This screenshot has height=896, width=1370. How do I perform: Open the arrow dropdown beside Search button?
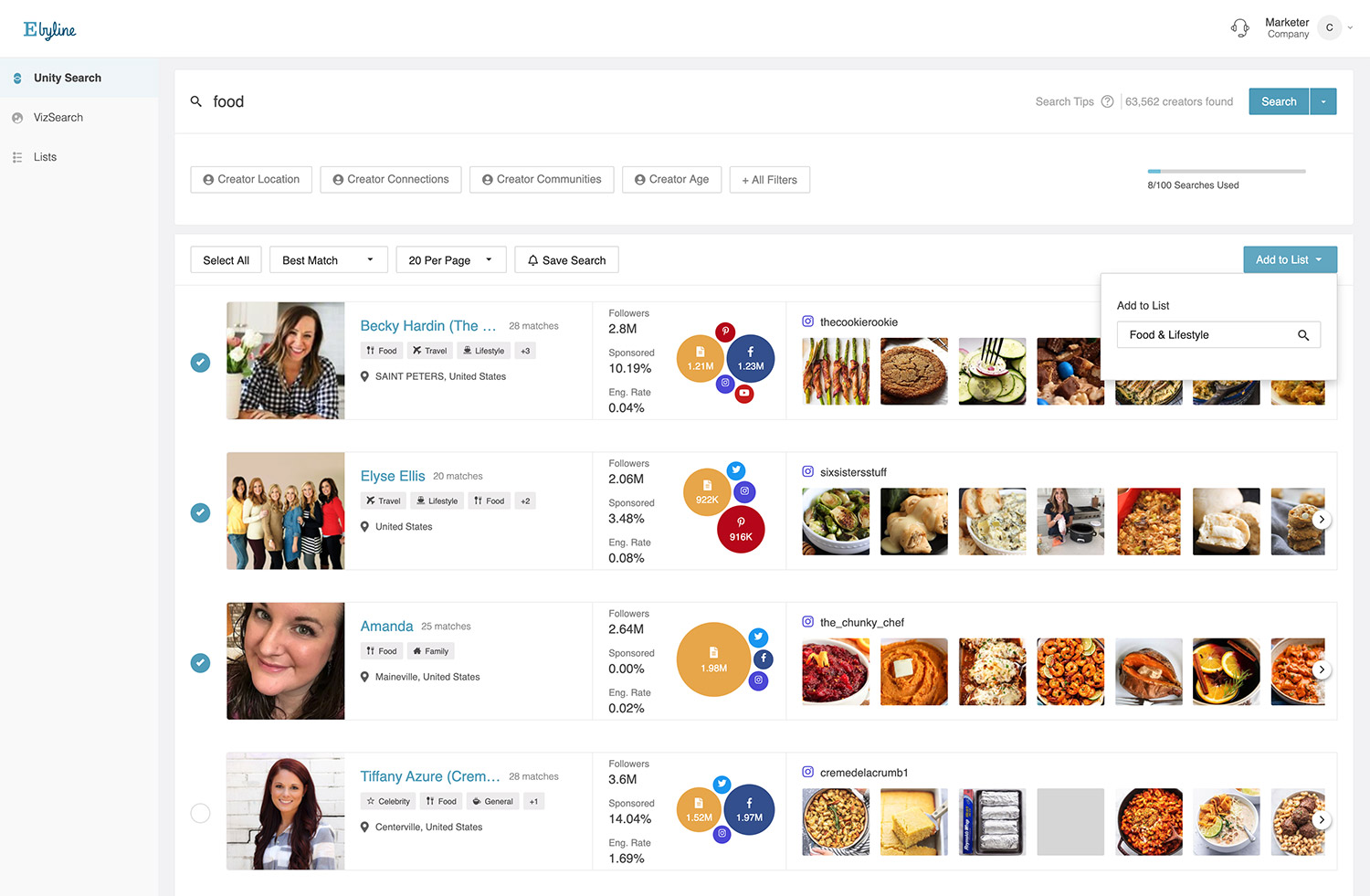point(1323,101)
